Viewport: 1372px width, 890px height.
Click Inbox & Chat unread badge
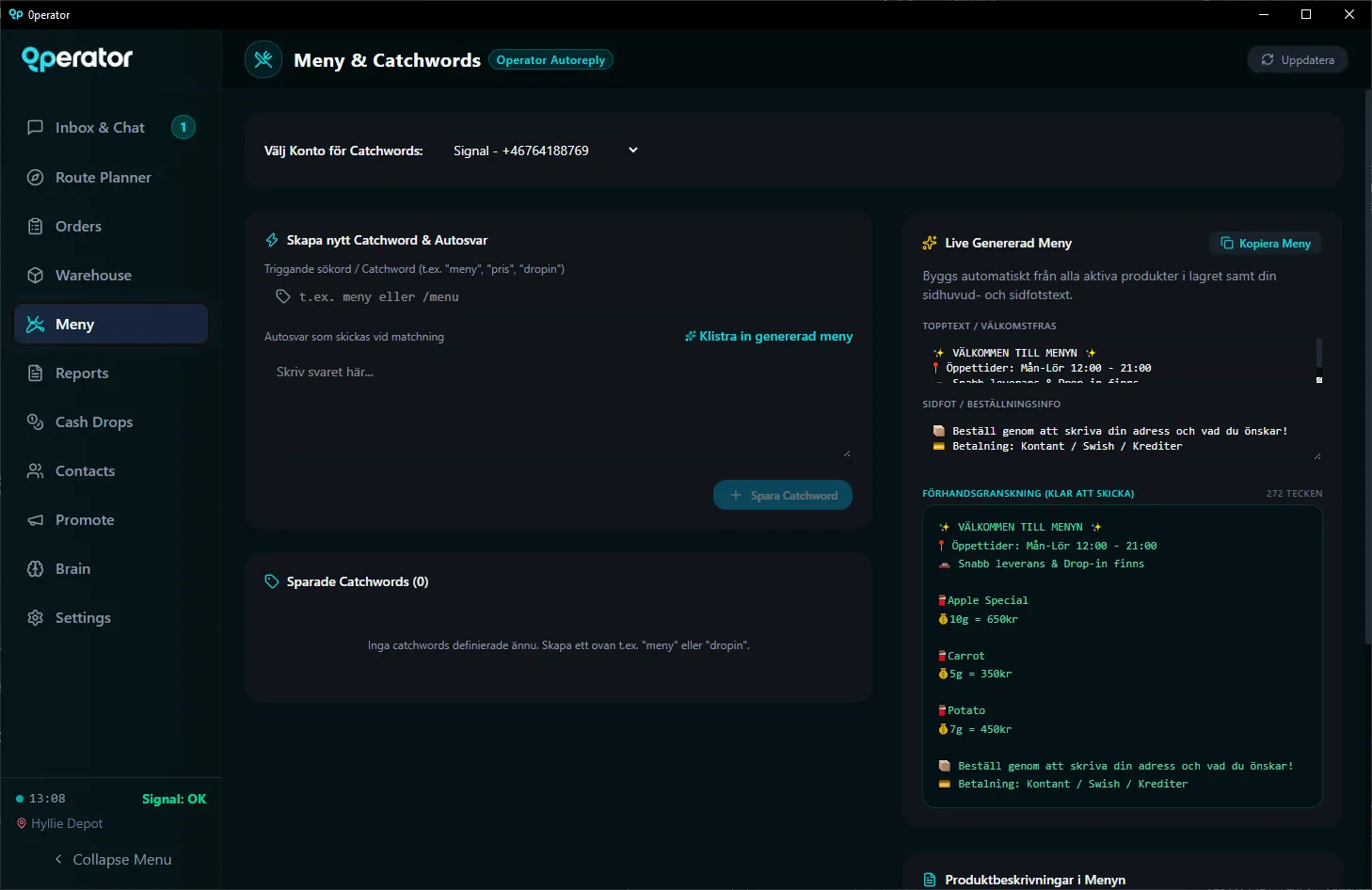[183, 127]
